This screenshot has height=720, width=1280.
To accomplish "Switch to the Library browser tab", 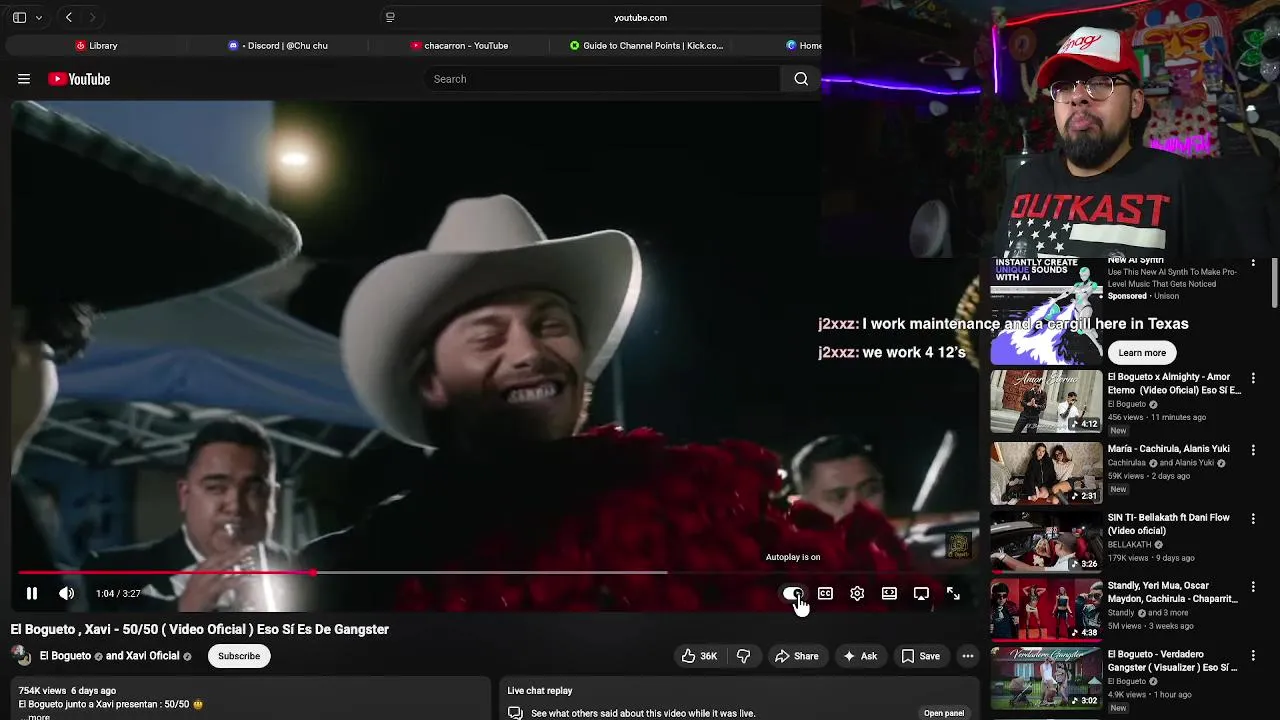I will click(97, 45).
